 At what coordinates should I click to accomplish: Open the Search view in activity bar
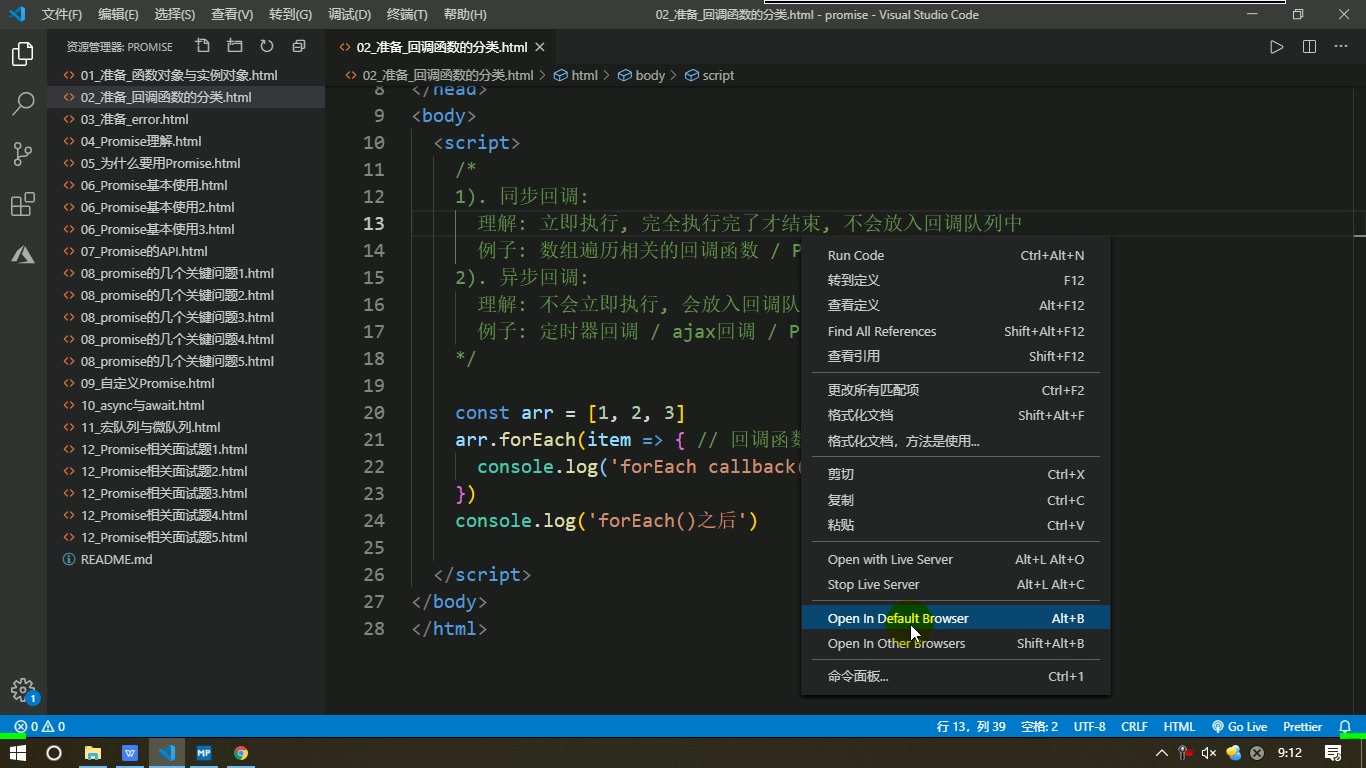click(22, 103)
